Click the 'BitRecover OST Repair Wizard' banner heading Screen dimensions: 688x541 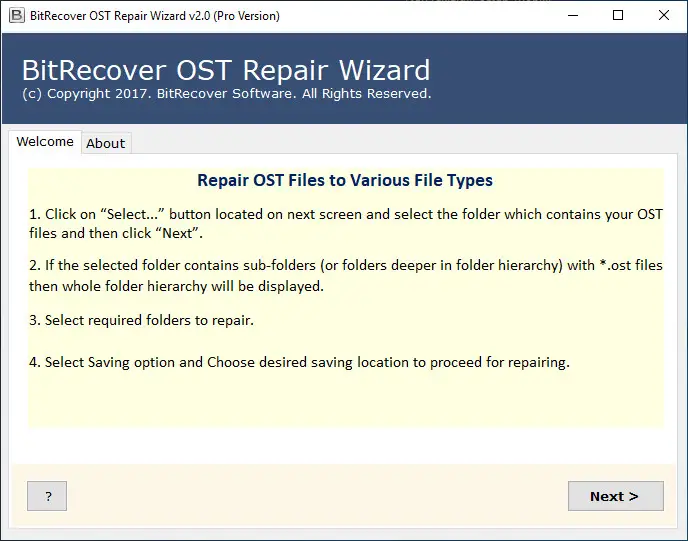[x=226, y=70]
